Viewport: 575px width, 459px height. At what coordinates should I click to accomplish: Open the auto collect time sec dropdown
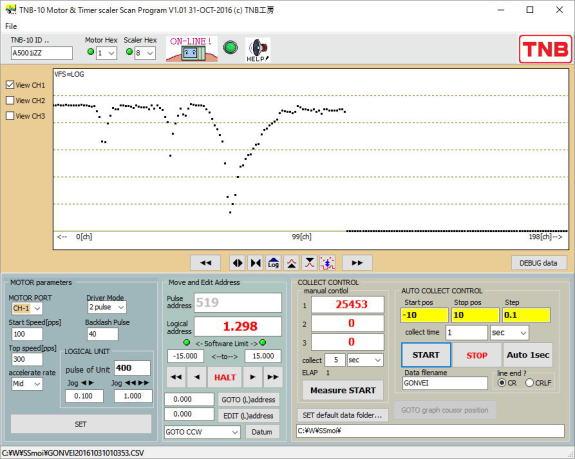tap(509, 333)
